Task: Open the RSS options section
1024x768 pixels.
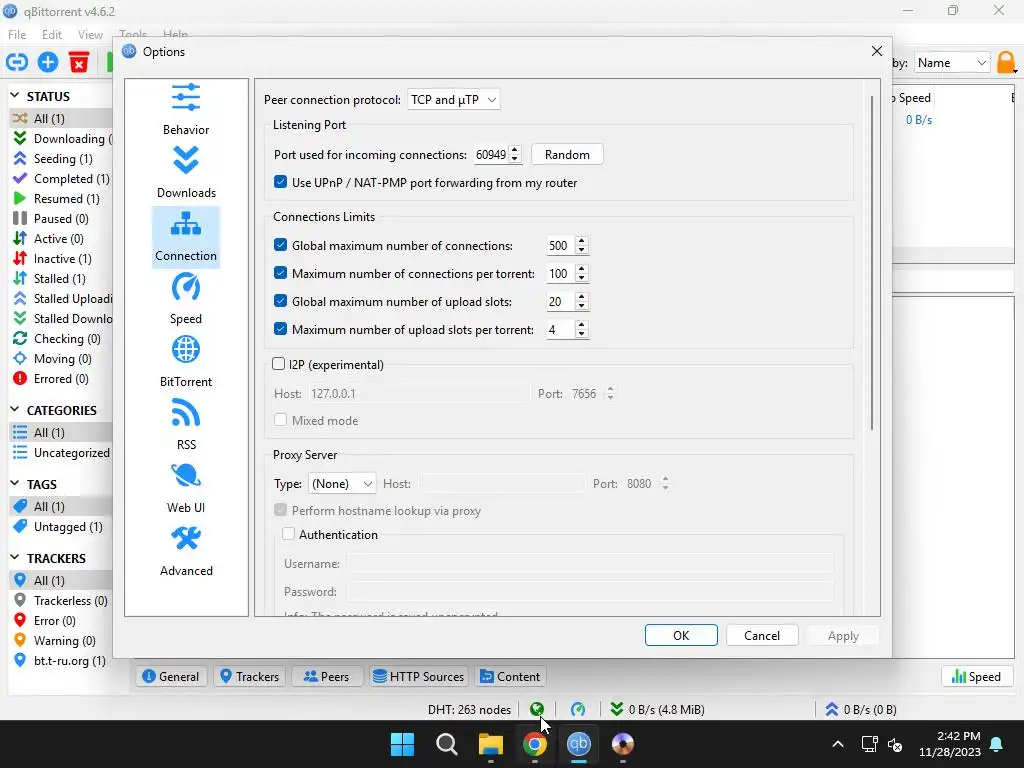Action: pos(186,424)
